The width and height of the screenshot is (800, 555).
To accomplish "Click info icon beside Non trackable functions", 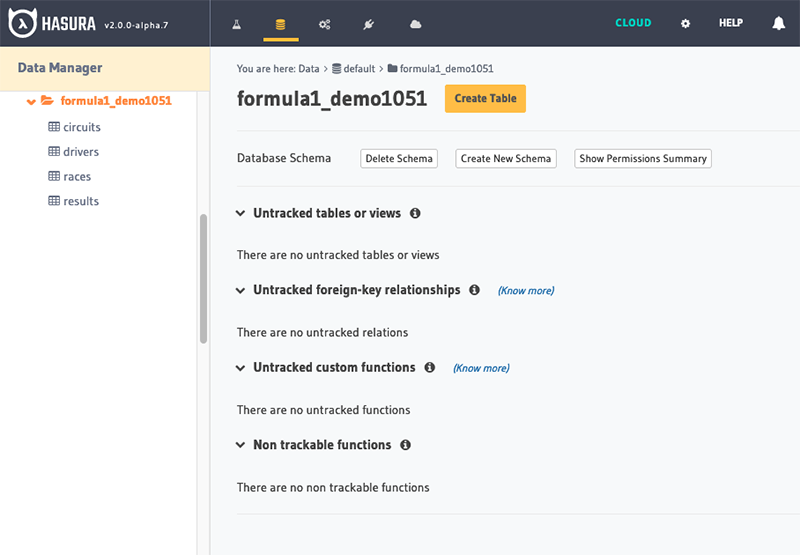I will click(405, 445).
